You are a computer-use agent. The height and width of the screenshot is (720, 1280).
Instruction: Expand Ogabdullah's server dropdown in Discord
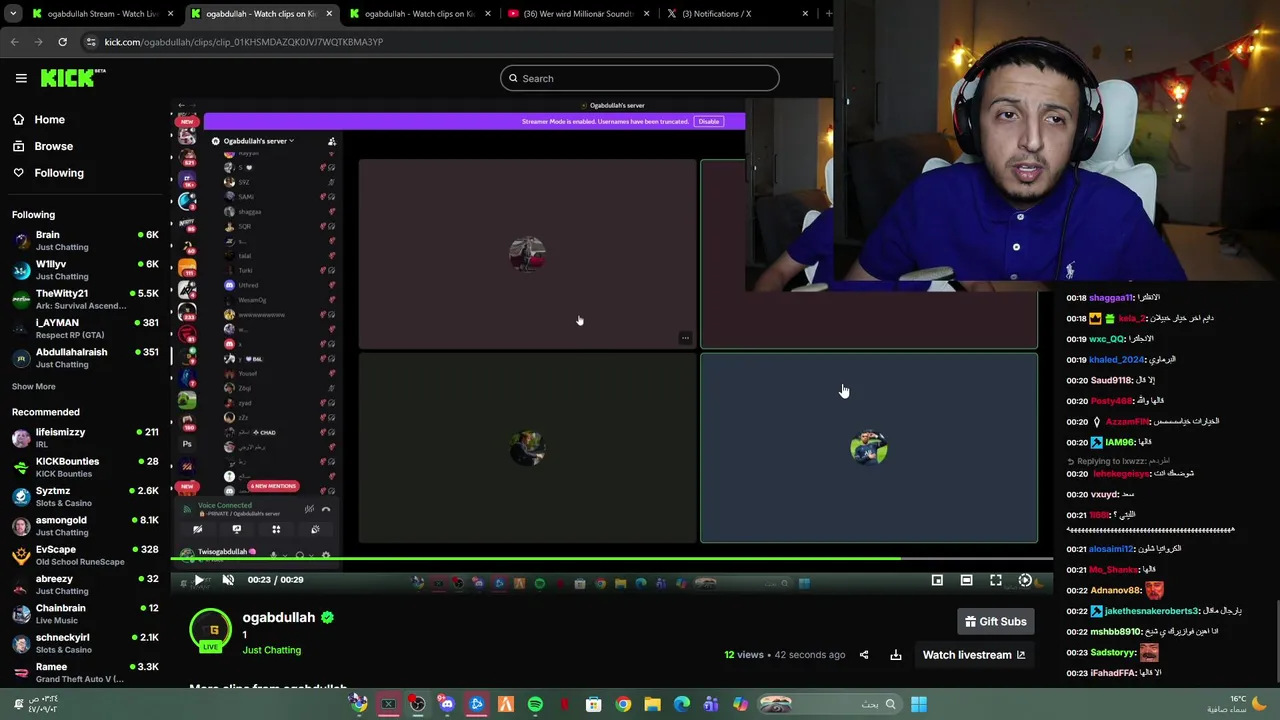tap(258, 141)
